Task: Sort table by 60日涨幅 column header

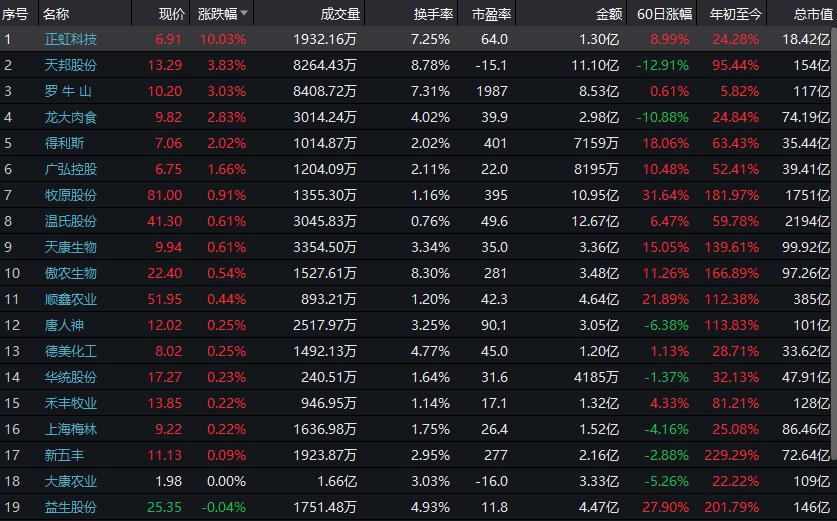Action: click(665, 14)
